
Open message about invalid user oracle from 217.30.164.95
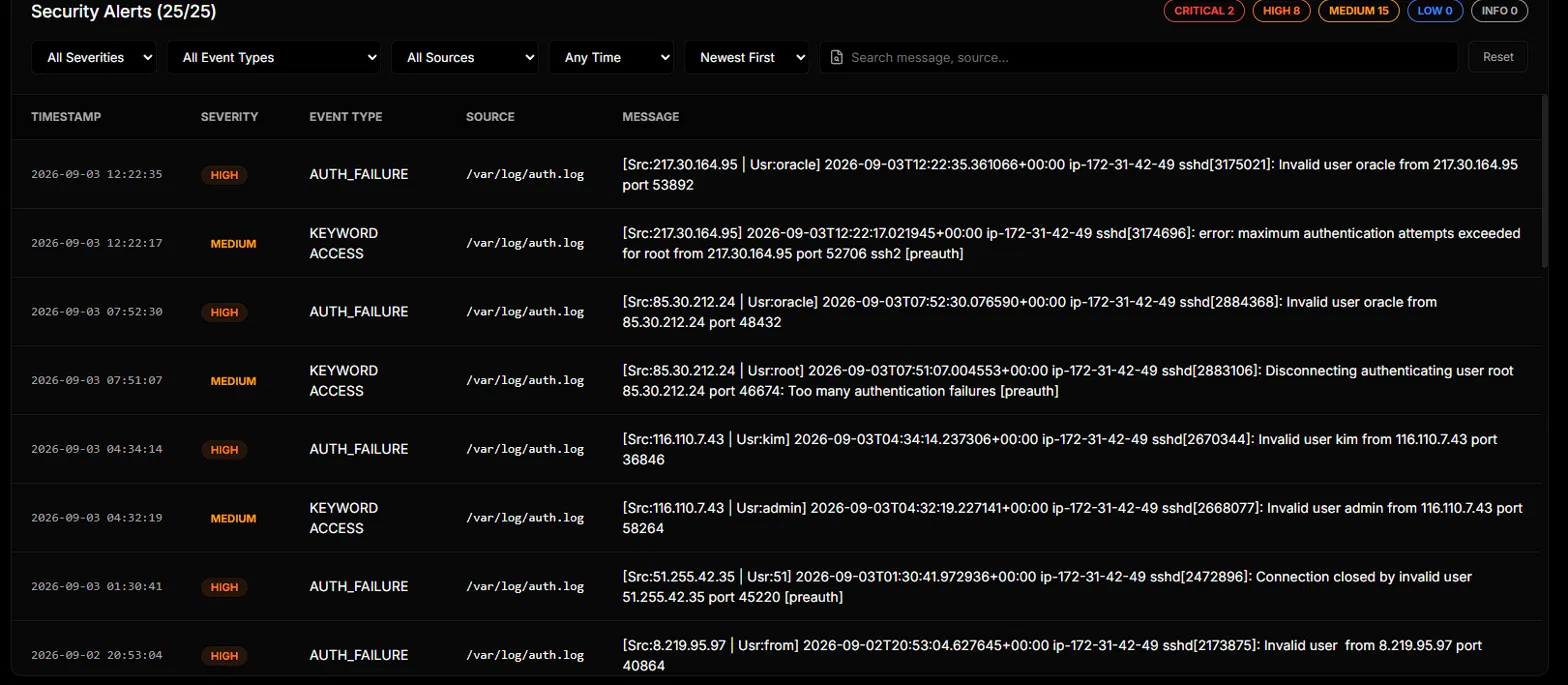coord(1070,174)
